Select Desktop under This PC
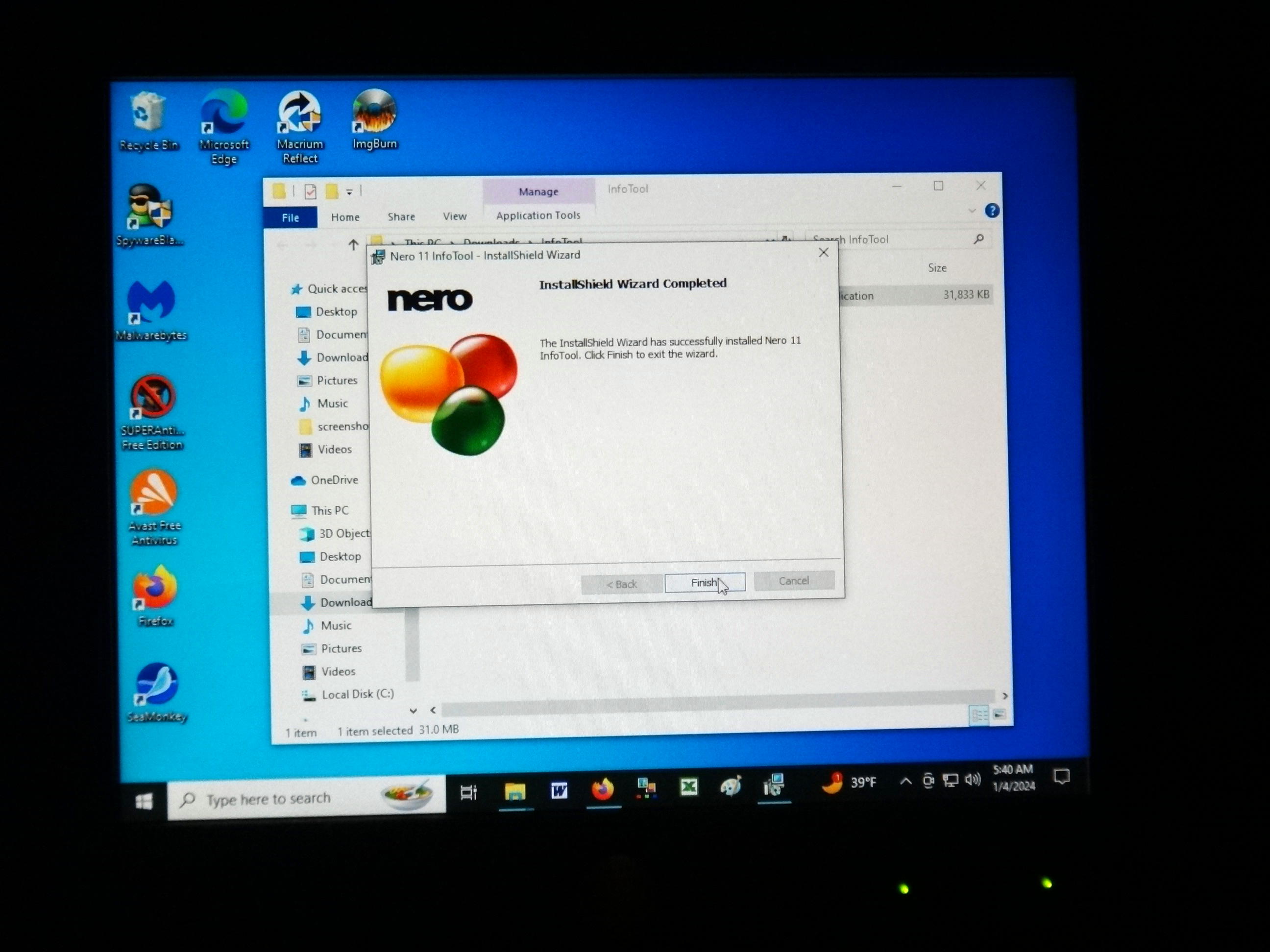The image size is (1270, 952). point(331,557)
